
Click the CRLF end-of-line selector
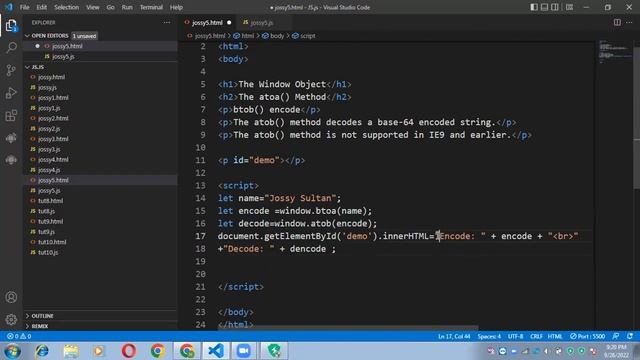point(536,336)
